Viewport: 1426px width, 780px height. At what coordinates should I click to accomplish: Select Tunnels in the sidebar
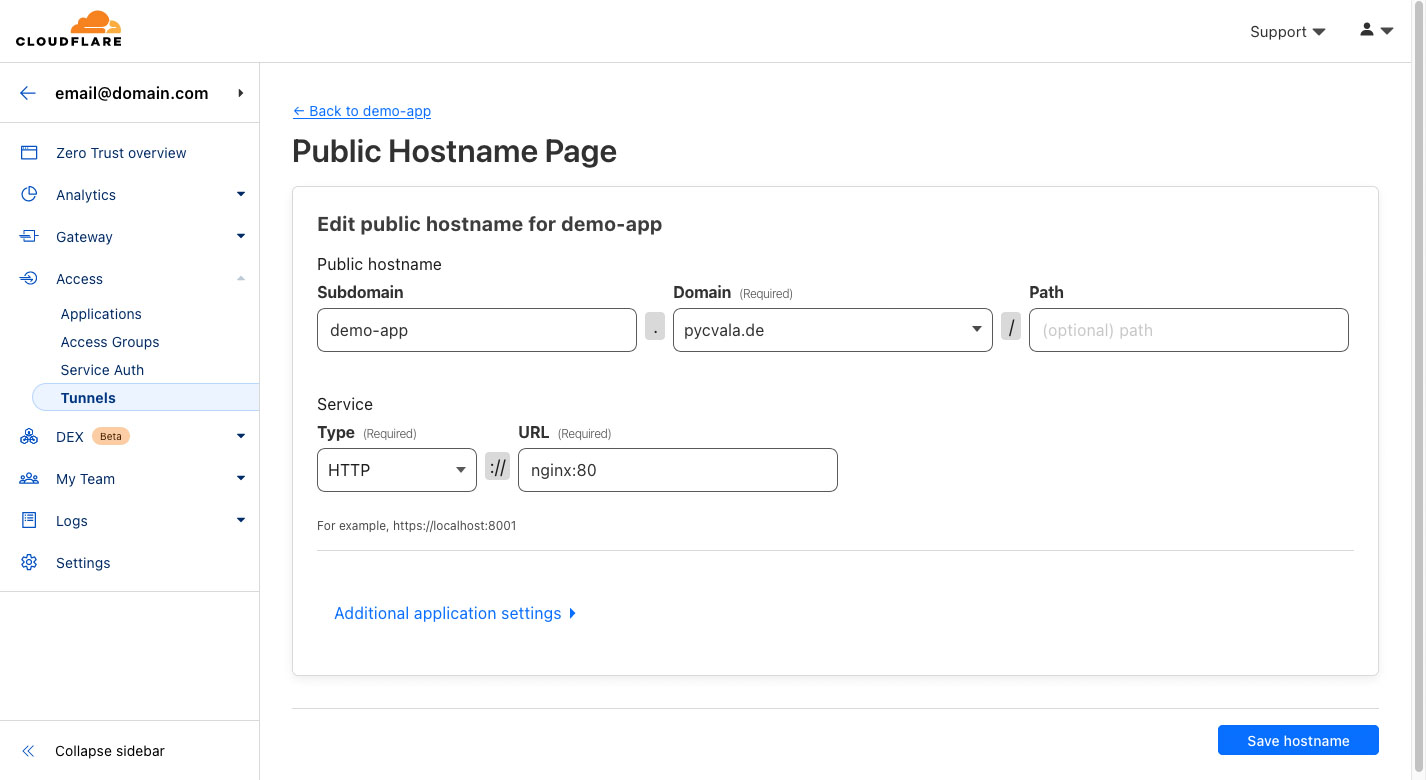point(88,398)
